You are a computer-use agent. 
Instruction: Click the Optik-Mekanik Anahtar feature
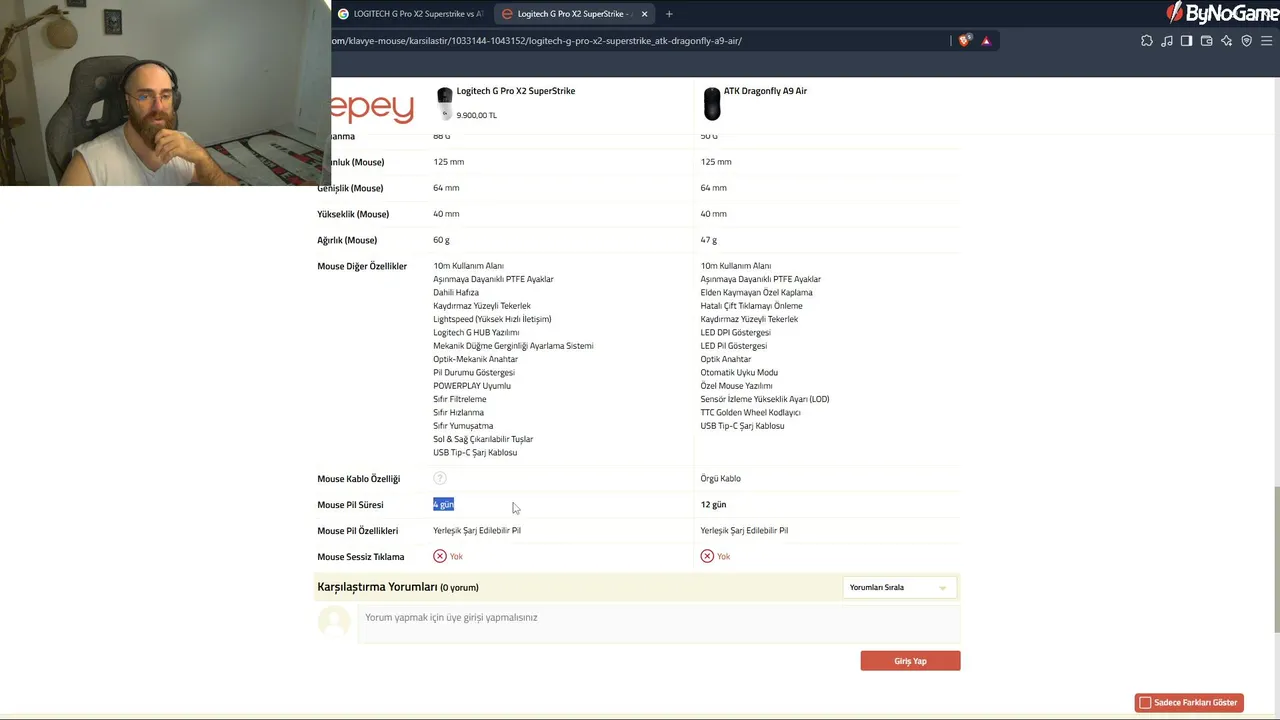pyautogui.click(x=475, y=359)
